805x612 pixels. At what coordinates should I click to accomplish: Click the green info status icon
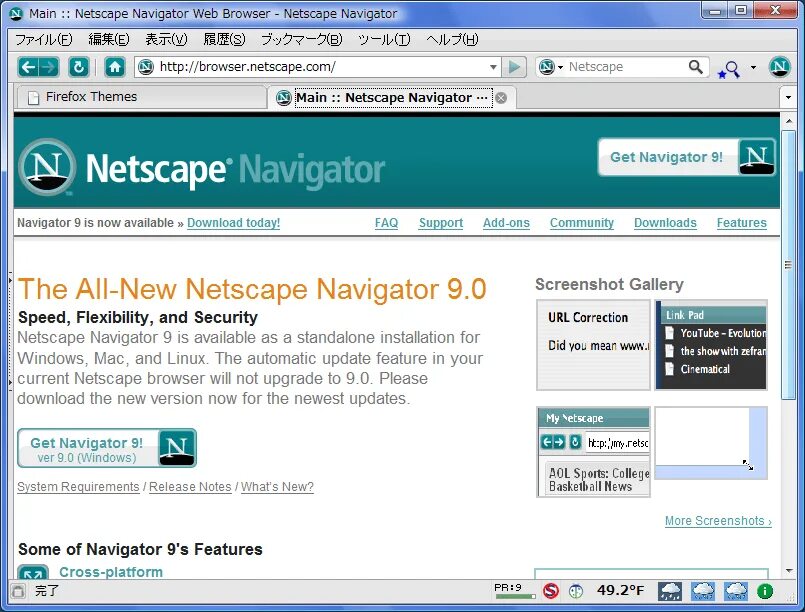pos(765,591)
